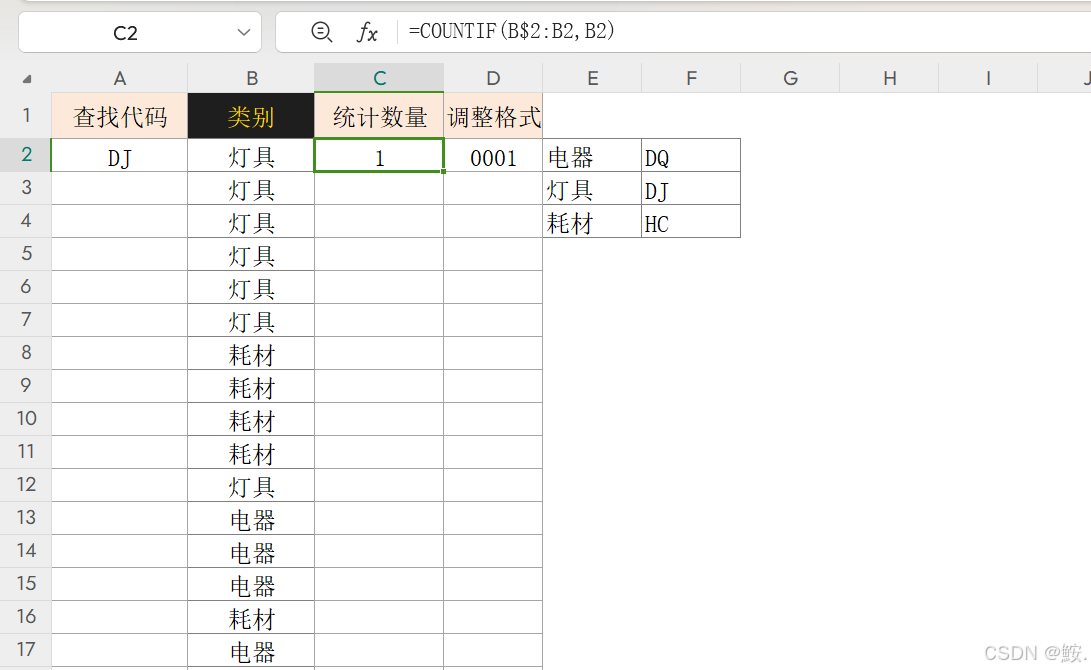Select empty cell A3 under DJ
This screenshot has height=670, width=1091.
pos(120,188)
